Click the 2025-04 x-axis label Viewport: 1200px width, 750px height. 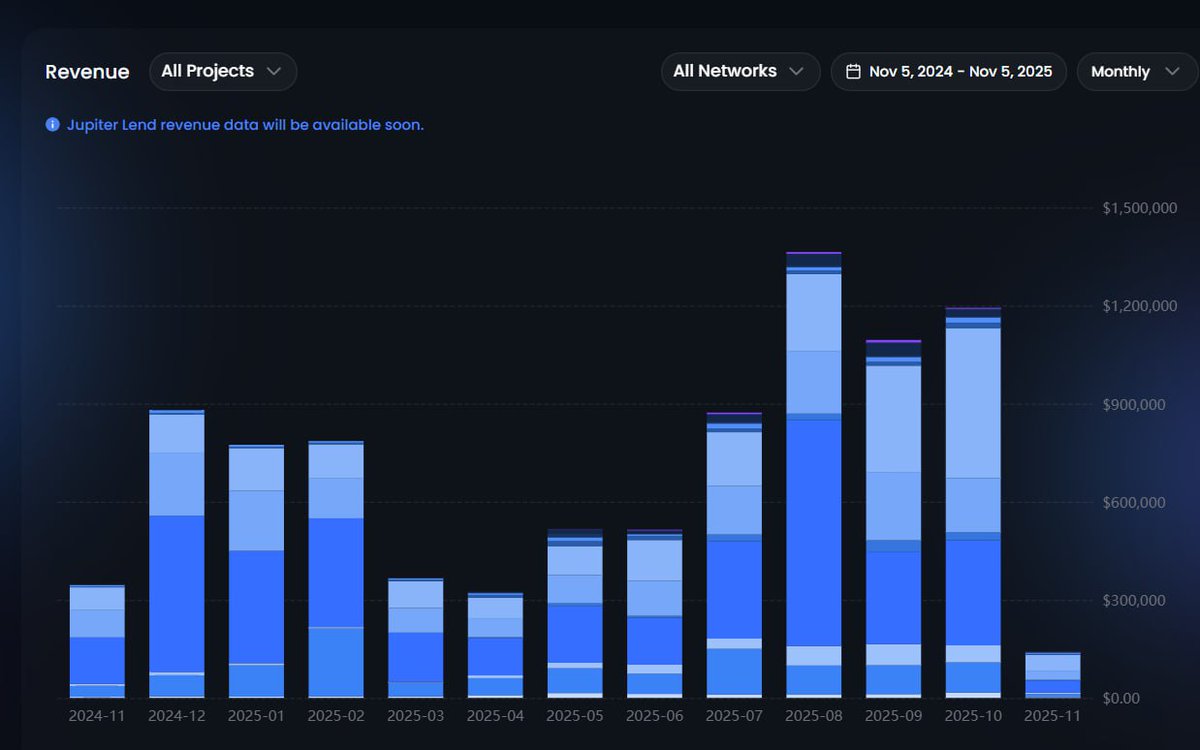pos(495,716)
